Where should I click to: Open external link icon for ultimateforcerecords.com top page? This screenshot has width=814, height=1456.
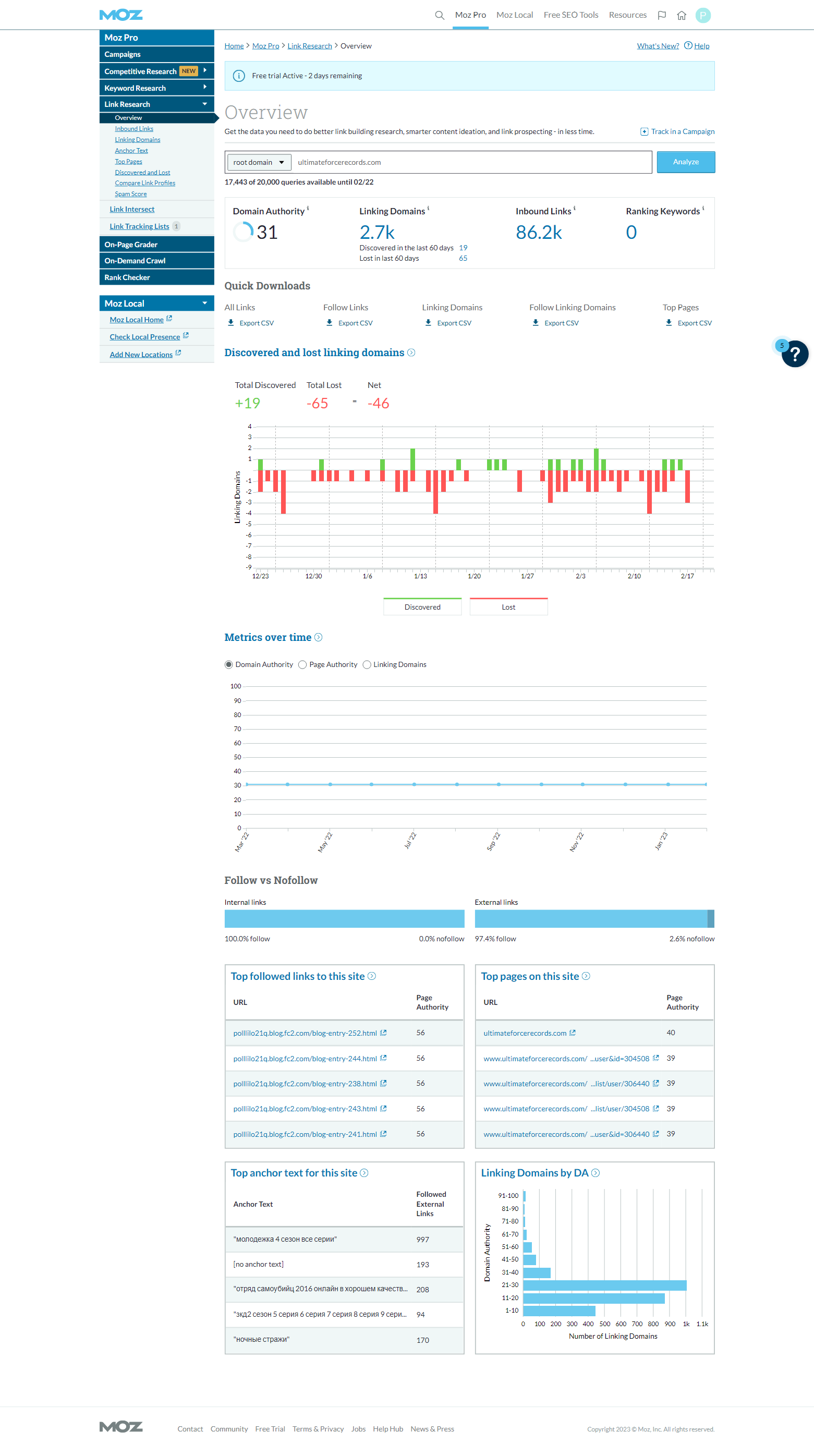572,1033
